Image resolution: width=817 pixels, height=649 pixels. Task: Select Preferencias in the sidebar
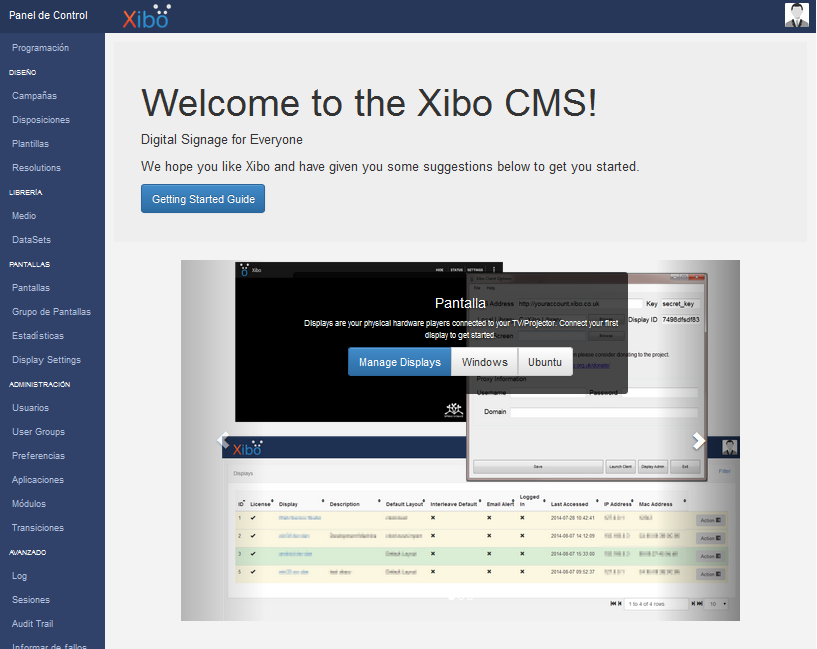tap(39, 456)
